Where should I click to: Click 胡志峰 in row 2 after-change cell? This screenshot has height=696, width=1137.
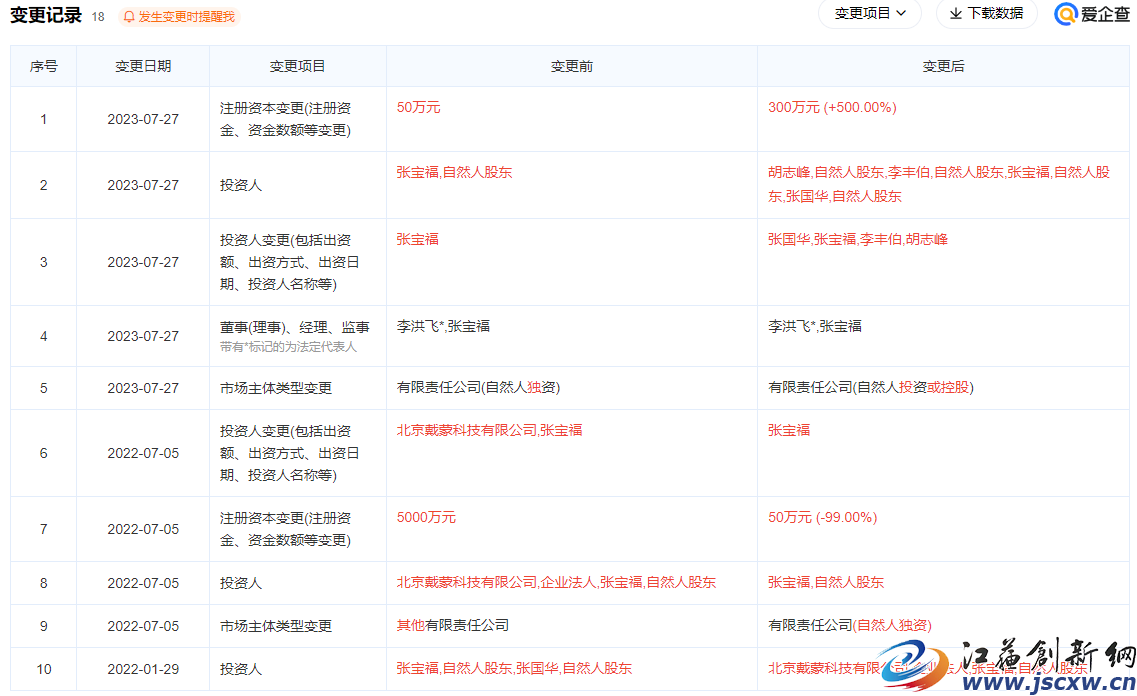(x=789, y=172)
